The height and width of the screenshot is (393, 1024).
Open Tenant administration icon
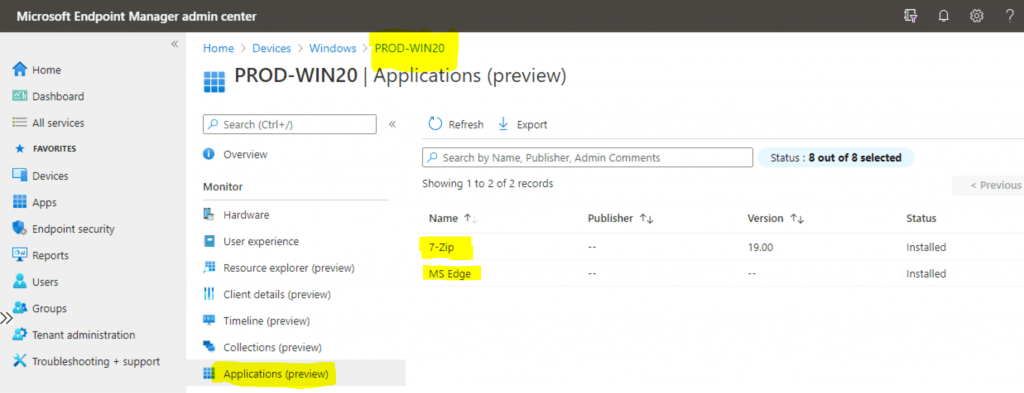(x=20, y=335)
